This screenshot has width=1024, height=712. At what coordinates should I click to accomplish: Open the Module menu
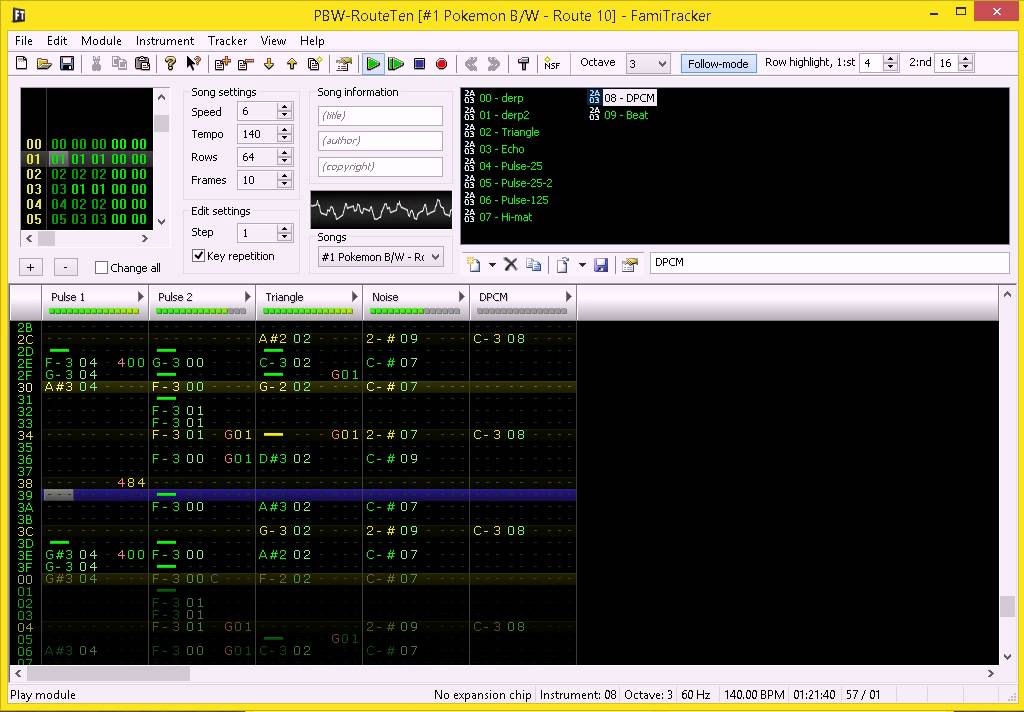click(x=101, y=40)
